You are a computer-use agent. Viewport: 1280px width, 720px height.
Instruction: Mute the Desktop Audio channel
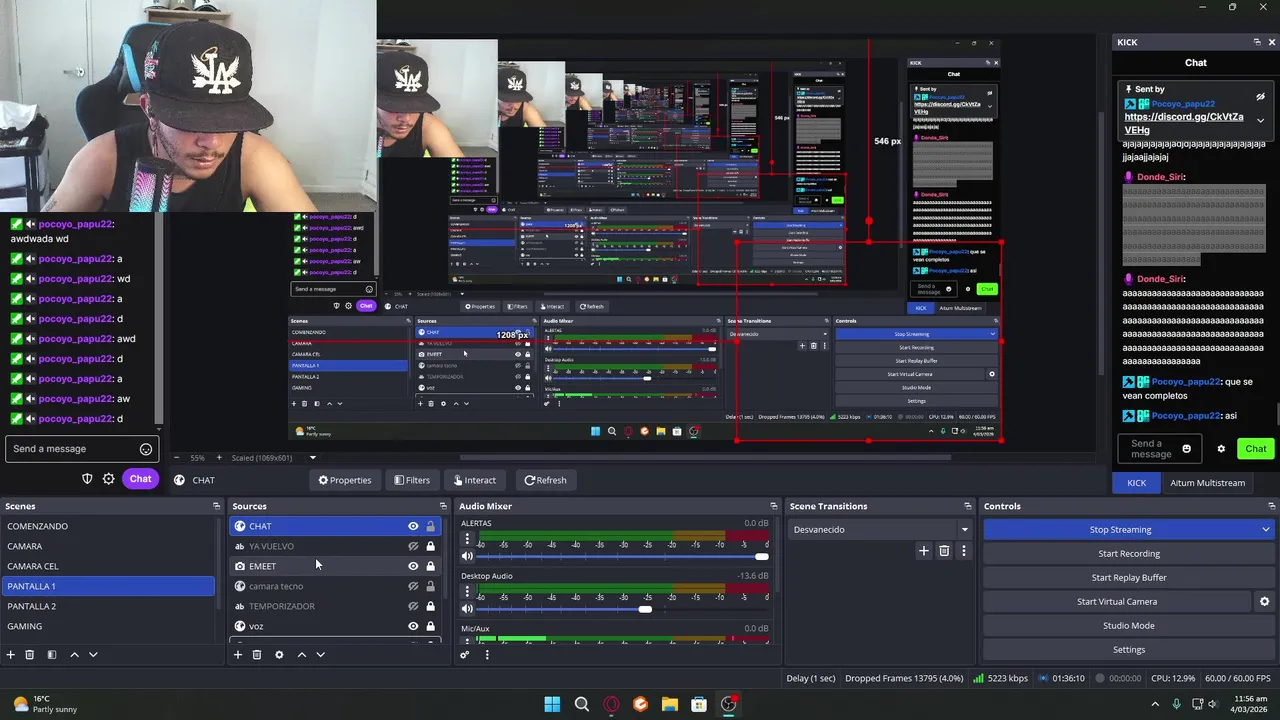[467, 608]
